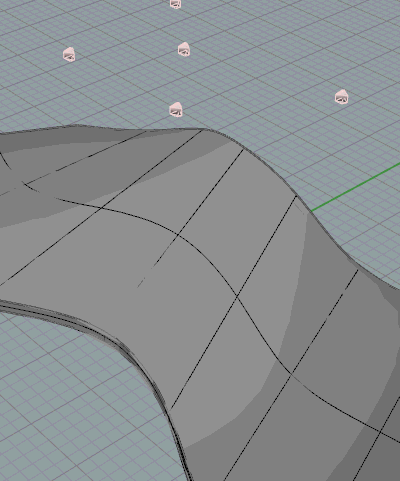Click the empty construction grid beneath the surface's lower-left edge

coord(67,400)
